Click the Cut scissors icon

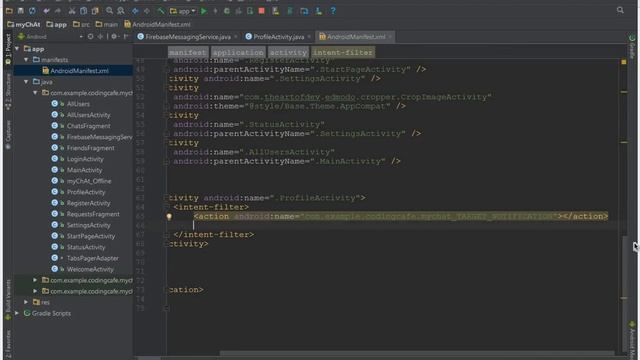(x=72, y=11)
